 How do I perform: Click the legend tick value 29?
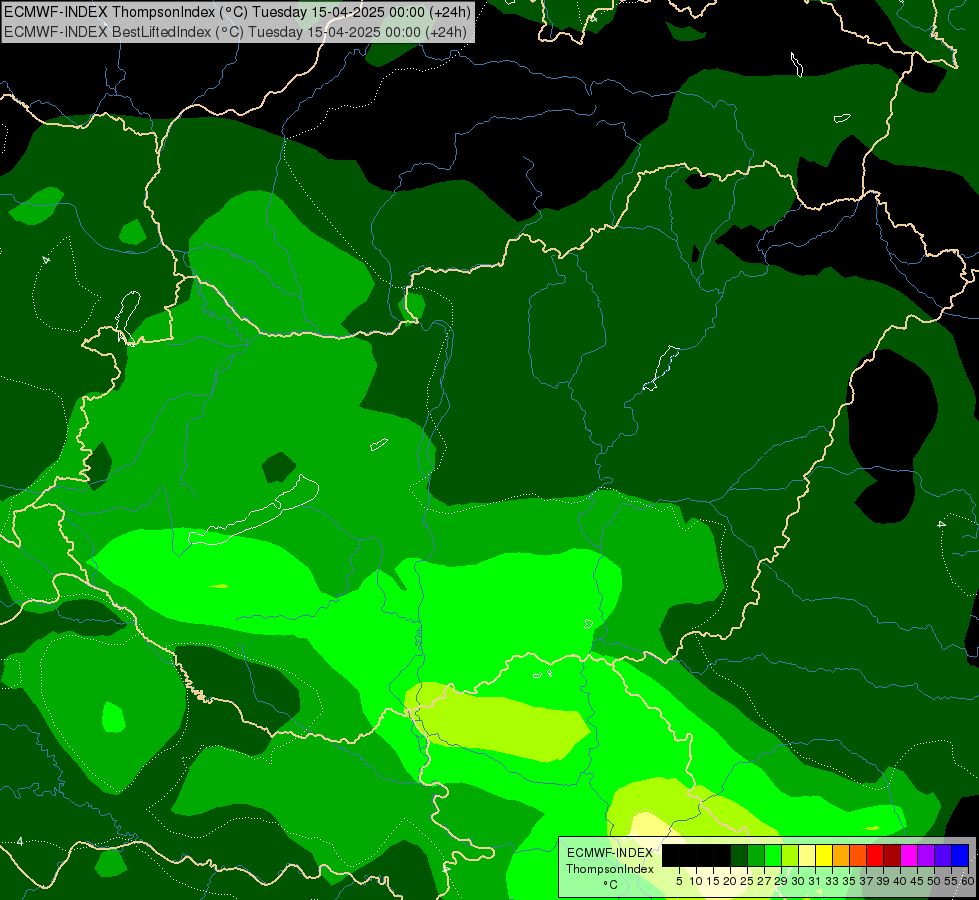click(780, 881)
